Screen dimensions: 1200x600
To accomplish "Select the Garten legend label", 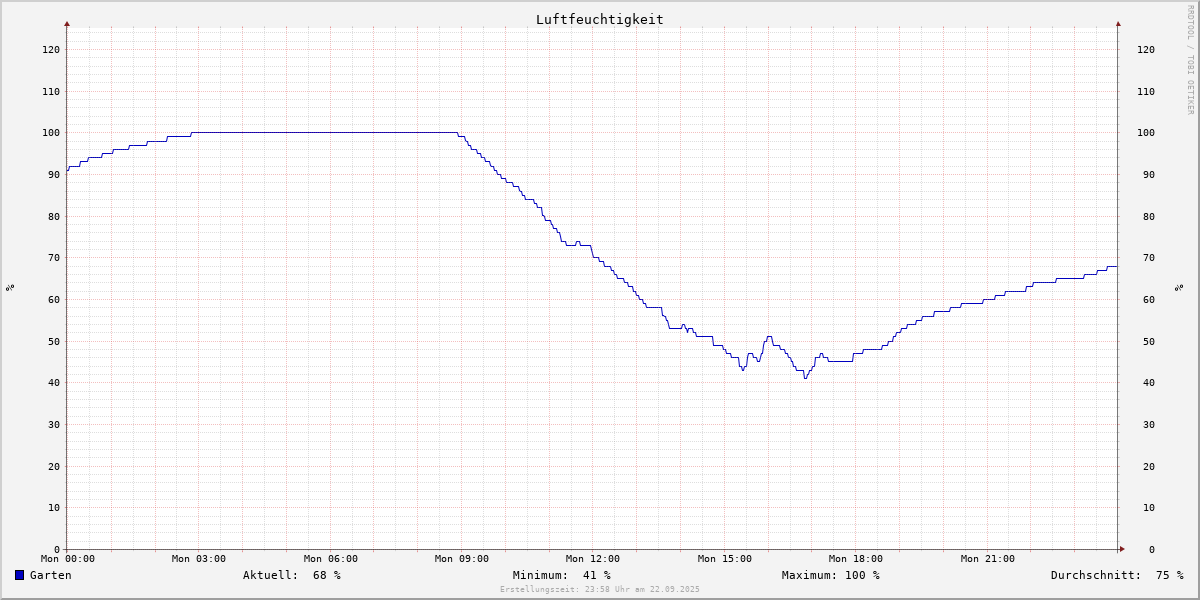I will 50,575.
